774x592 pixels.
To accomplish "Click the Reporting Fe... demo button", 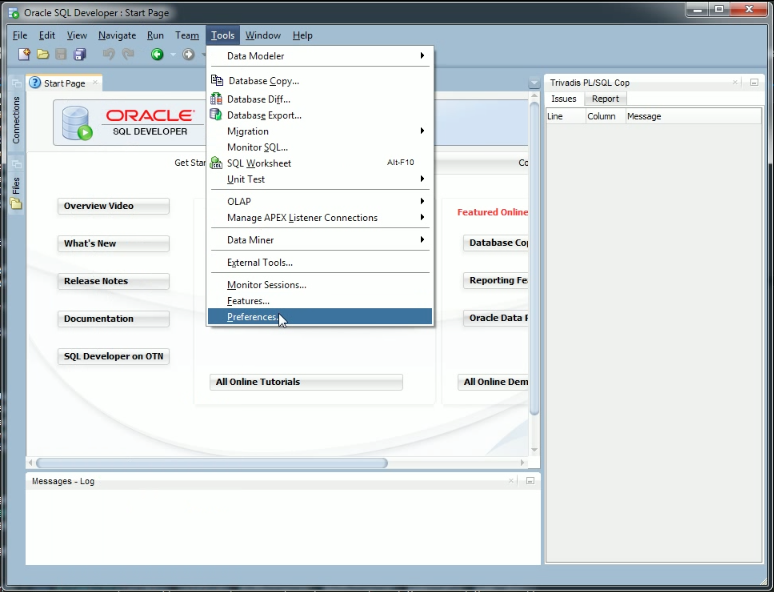I will [496, 280].
